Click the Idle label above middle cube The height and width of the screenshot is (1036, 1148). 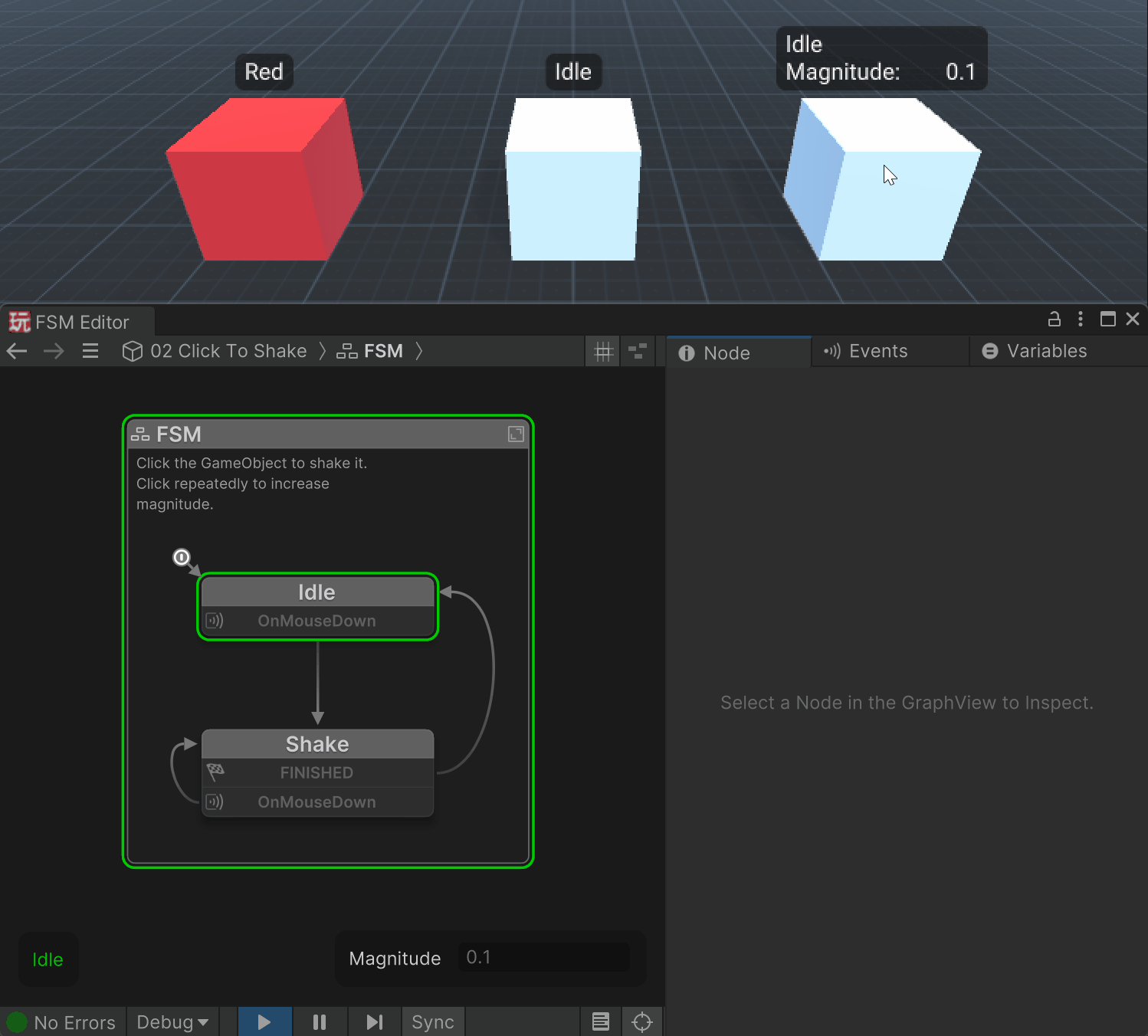(x=573, y=72)
